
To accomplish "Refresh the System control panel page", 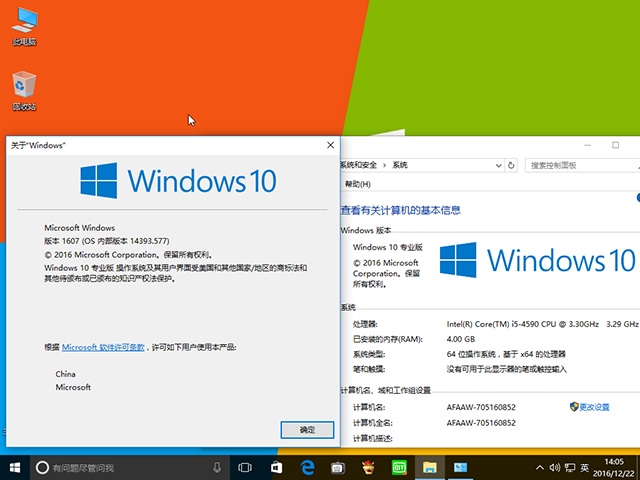I will 511,165.
